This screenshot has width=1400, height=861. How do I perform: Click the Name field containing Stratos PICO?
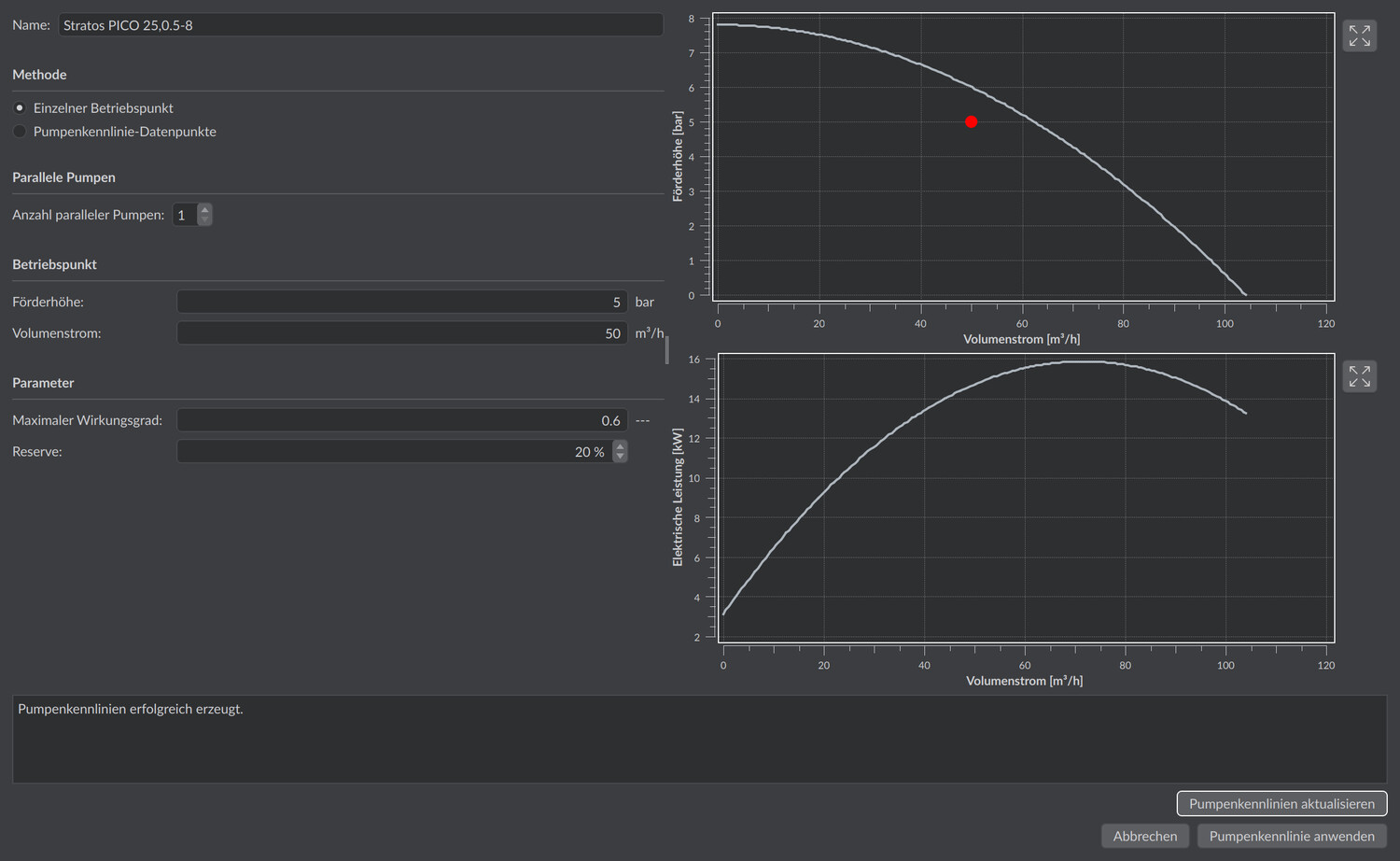coord(361,25)
